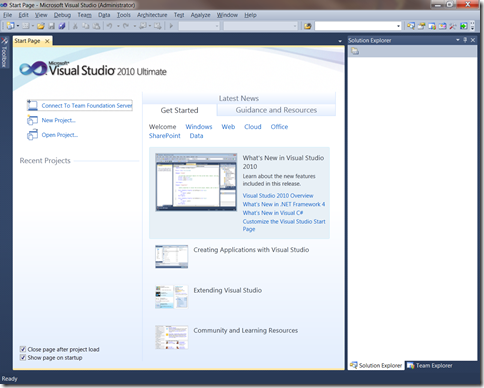Open Visual Studio 2010 Overview link
Viewport: 484px width, 388px height.
278,196
